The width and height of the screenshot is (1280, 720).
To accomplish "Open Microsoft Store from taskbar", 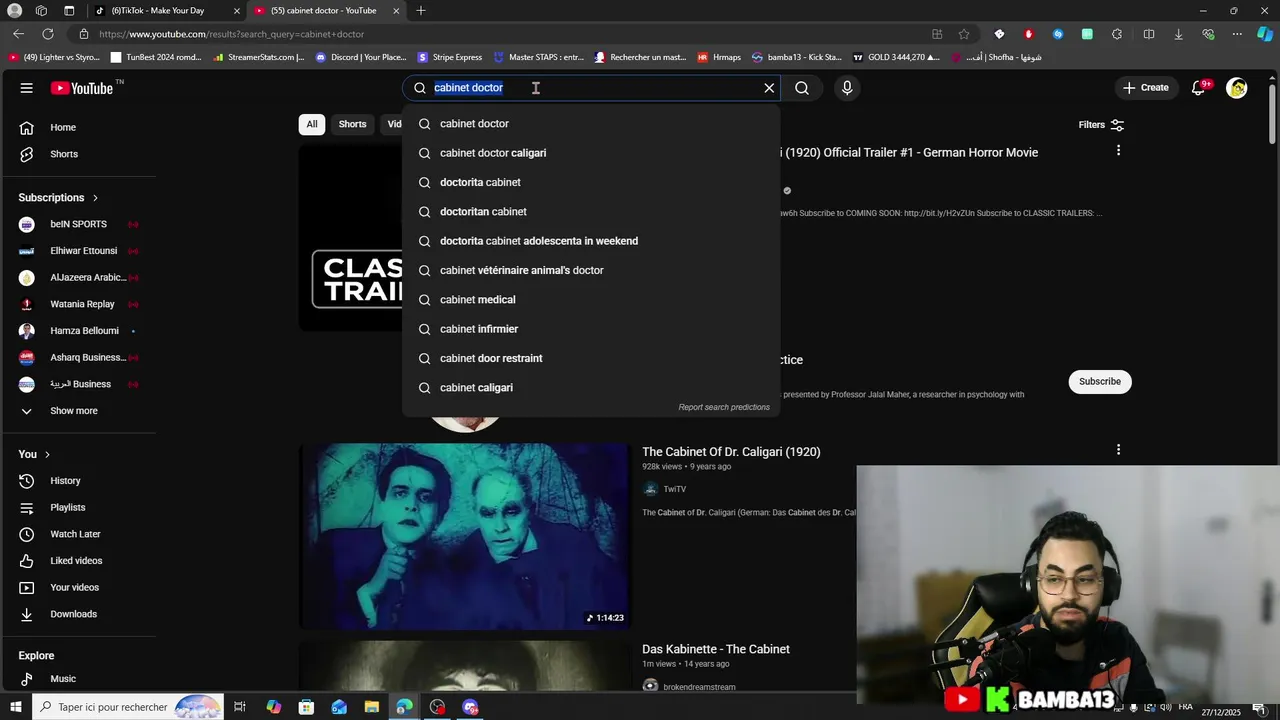I will [306, 707].
